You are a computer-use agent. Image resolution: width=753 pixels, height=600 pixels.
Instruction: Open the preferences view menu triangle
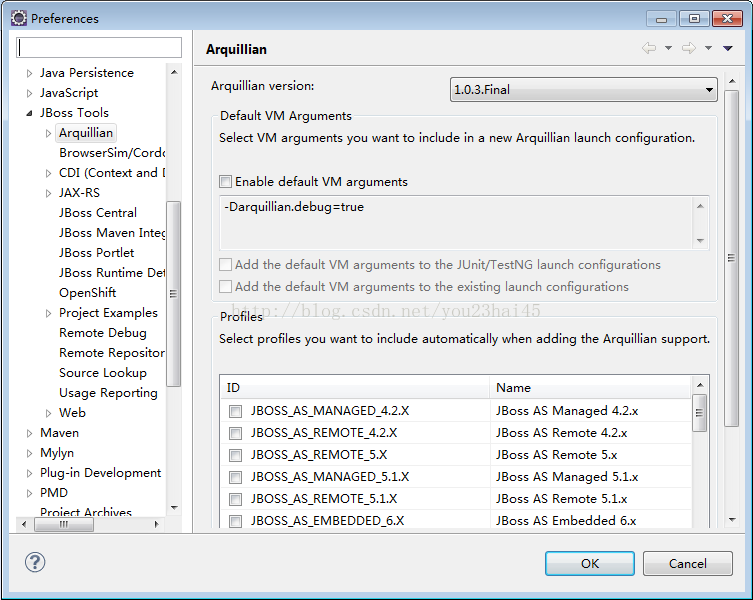[728, 48]
